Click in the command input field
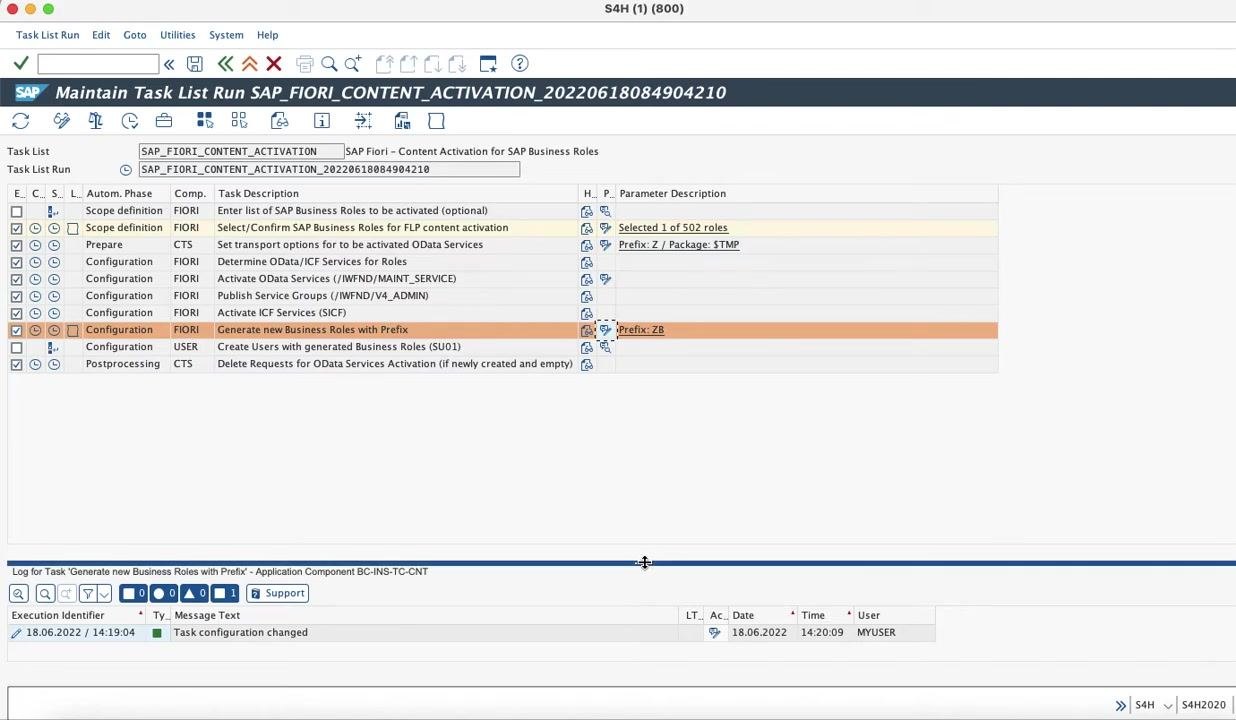The image size is (1236, 720). (98, 64)
